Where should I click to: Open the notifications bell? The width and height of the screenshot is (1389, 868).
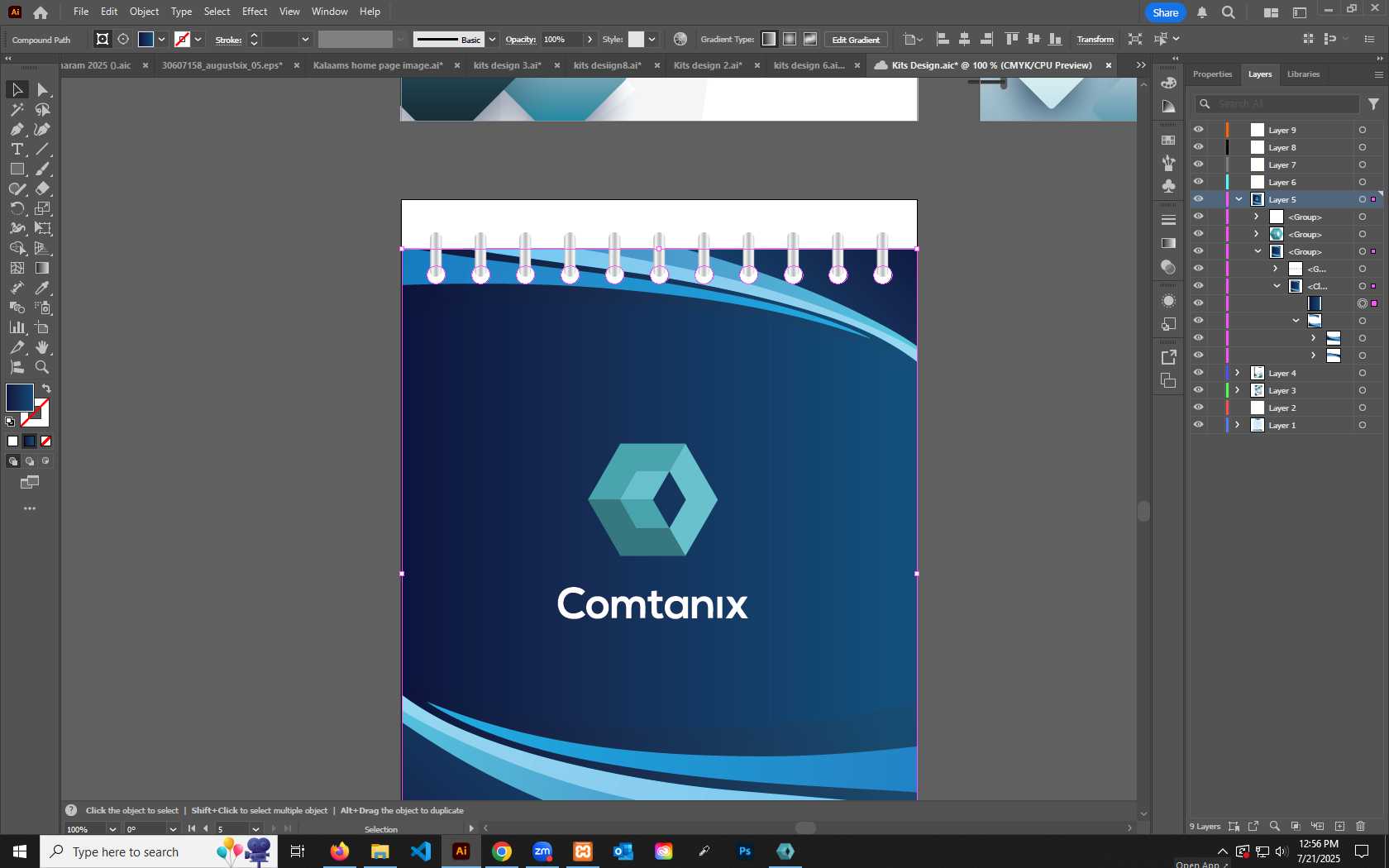(1202, 12)
